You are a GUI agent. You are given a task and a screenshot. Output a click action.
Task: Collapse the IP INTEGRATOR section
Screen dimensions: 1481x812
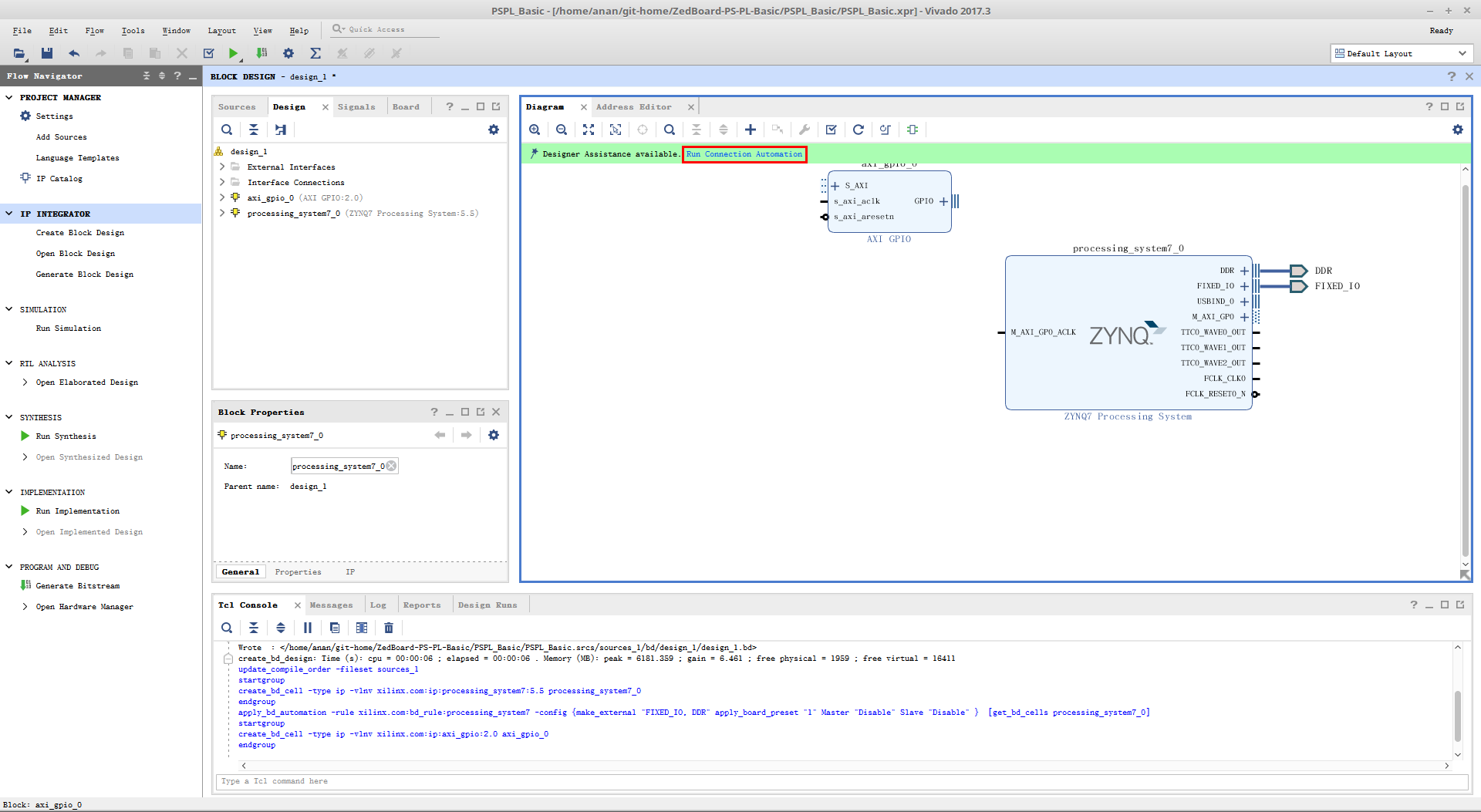(9, 214)
